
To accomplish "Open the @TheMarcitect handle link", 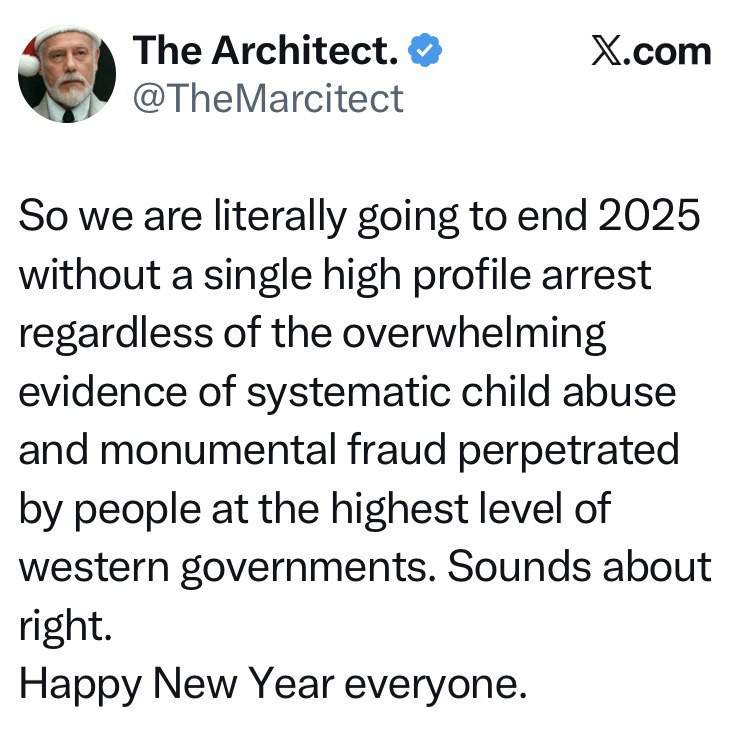I will (267, 98).
